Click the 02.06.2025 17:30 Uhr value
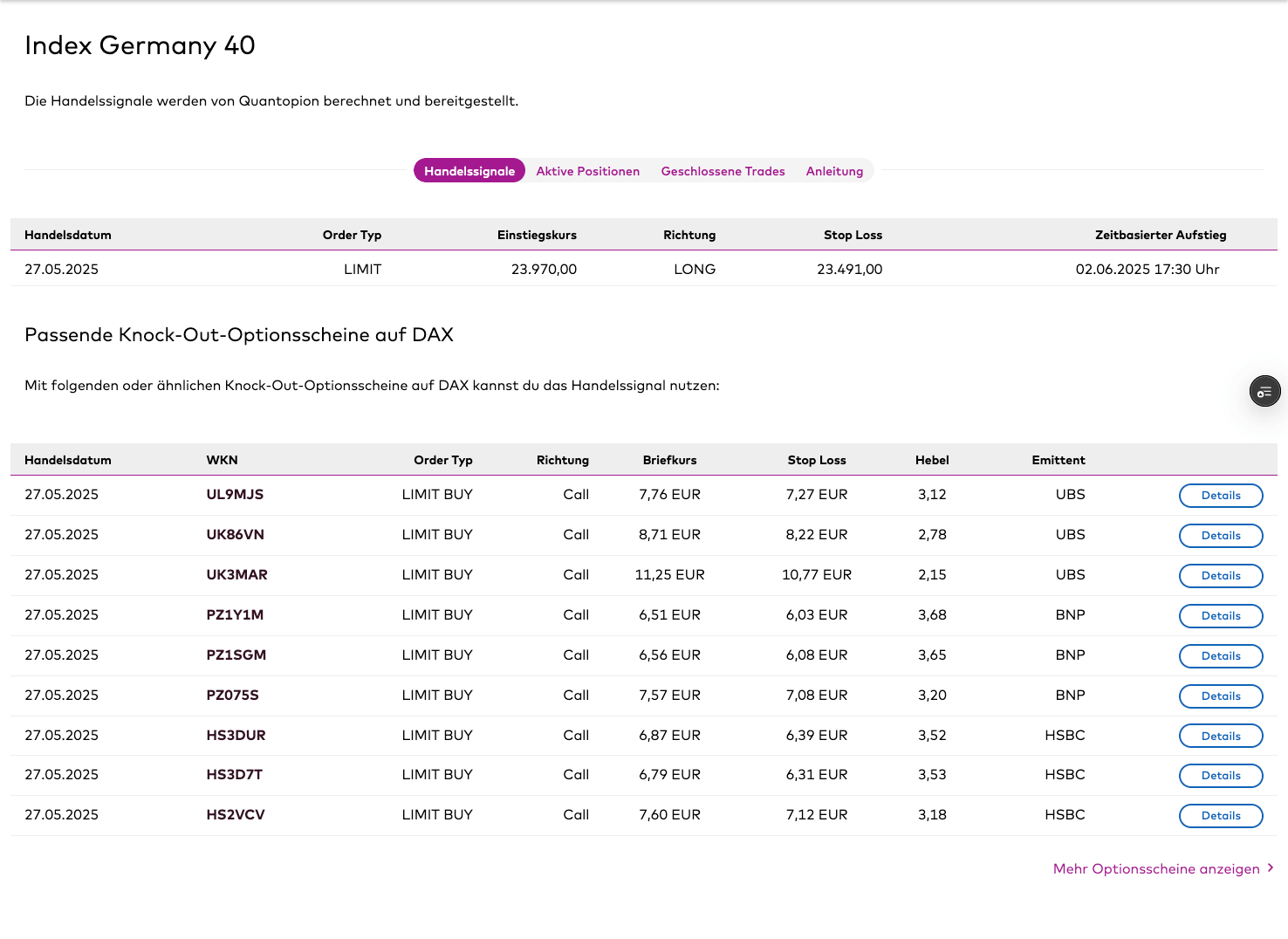1288x939 pixels. (x=1148, y=269)
